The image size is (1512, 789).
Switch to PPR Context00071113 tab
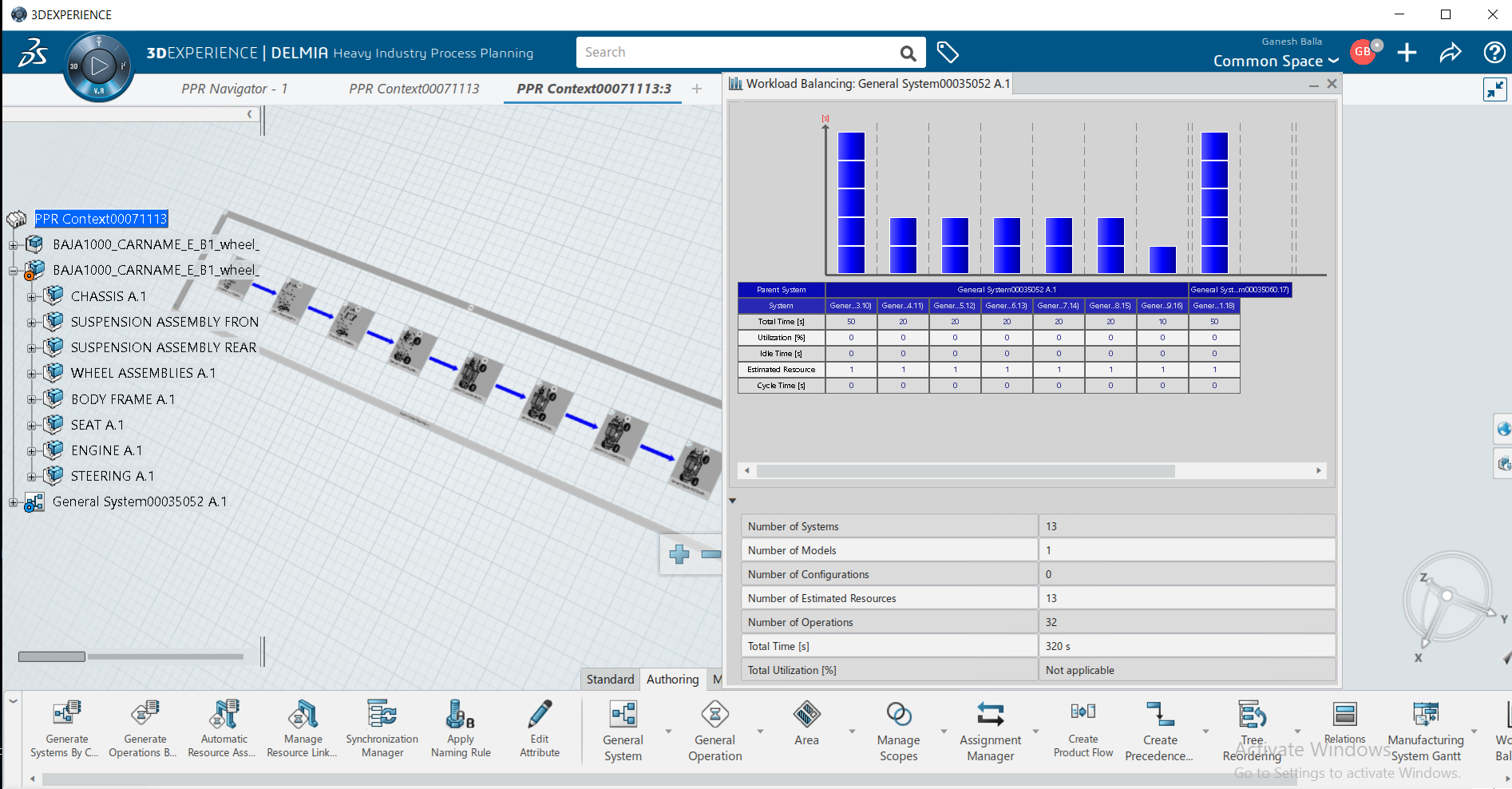point(414,89)
